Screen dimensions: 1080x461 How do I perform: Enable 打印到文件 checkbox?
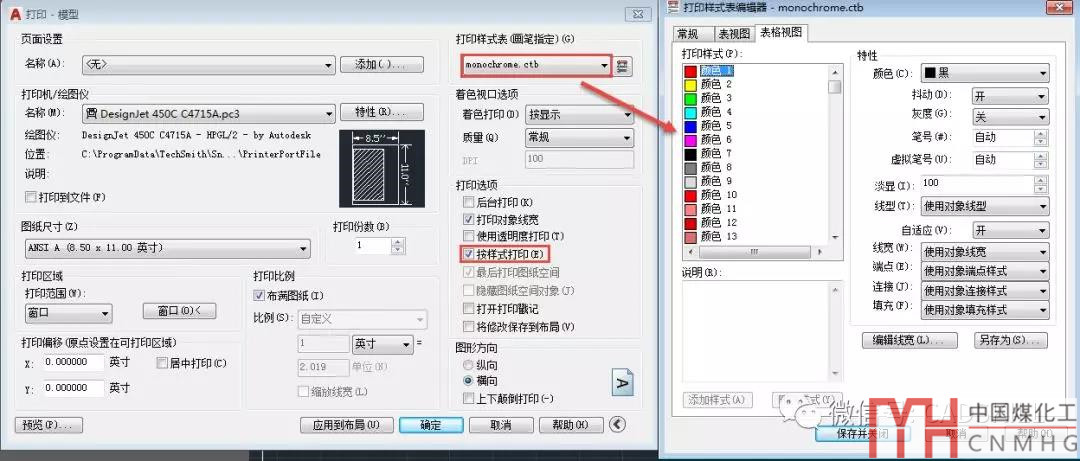[30, 197]
